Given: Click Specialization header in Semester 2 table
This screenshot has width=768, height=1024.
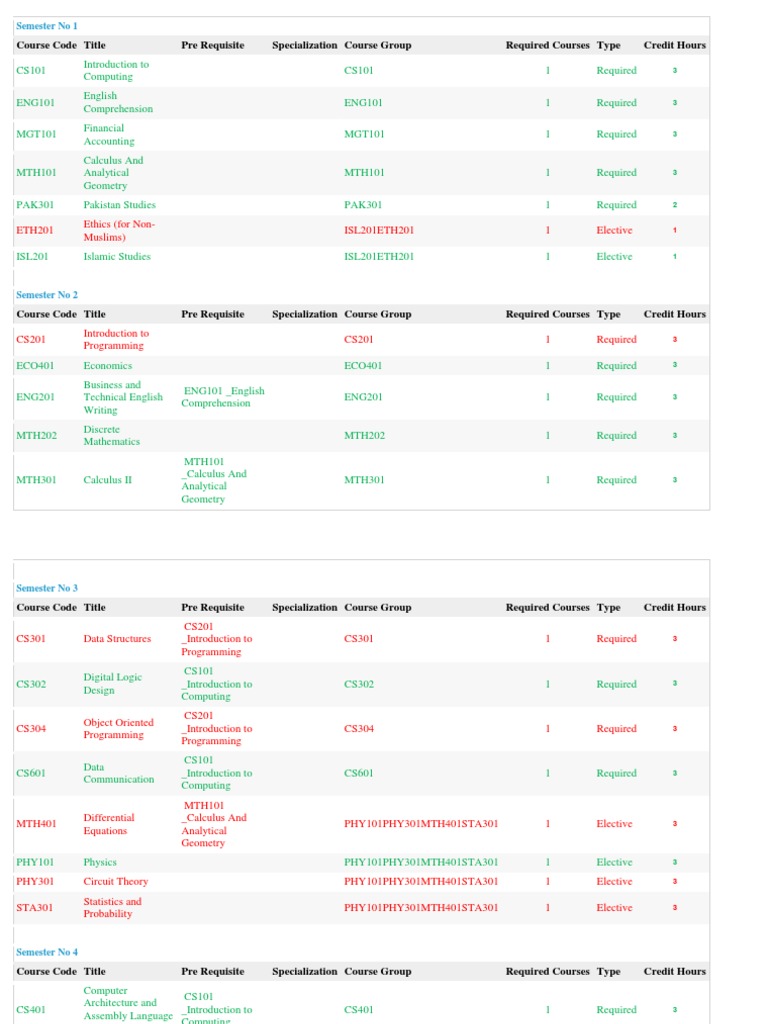Looking at the screenshot, I should tap(304, 314).
